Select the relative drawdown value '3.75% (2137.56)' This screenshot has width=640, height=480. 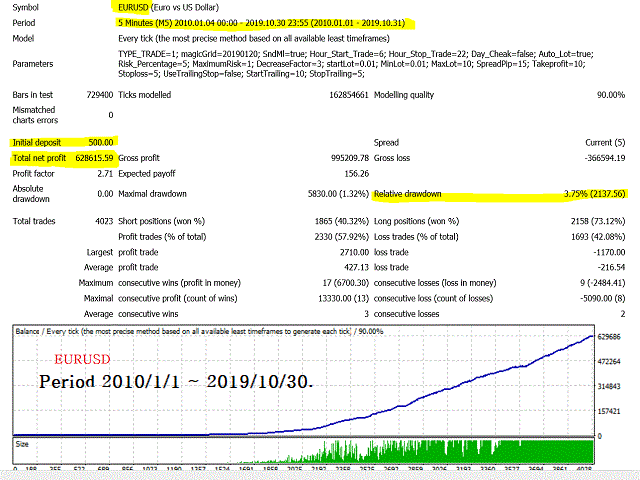tap(594, 194)
